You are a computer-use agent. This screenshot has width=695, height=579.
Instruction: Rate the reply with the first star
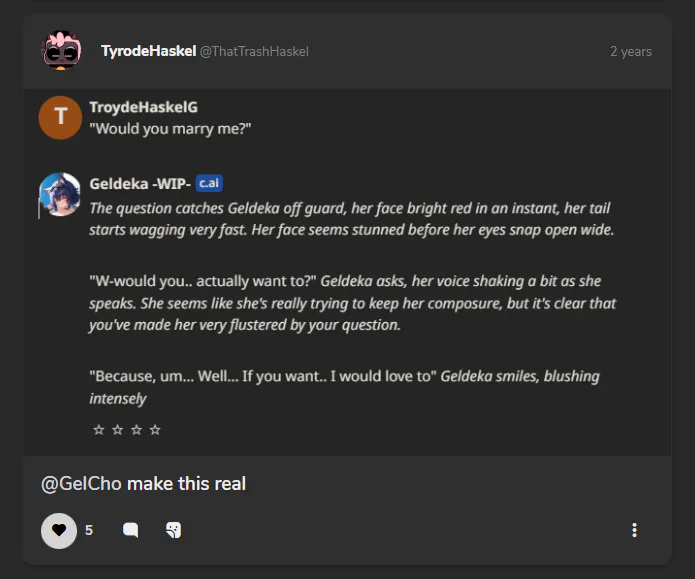pyautogui.click(x=98, y=430)
